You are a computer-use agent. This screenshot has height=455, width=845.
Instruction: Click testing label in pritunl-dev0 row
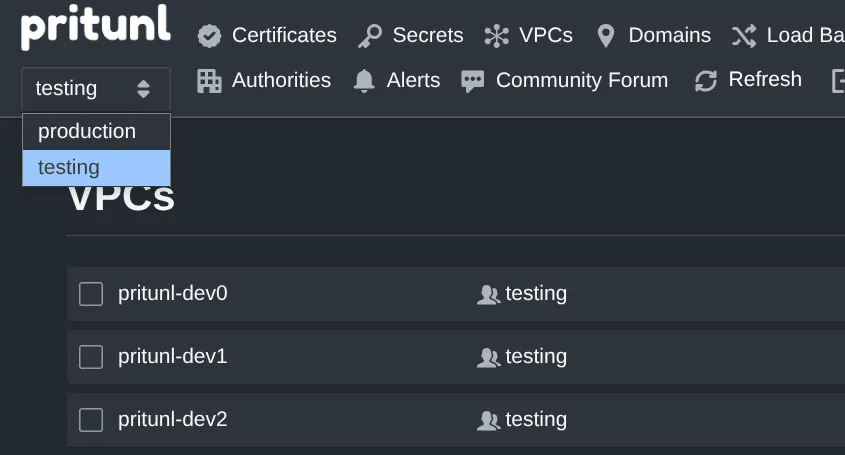tap(536, 294)
